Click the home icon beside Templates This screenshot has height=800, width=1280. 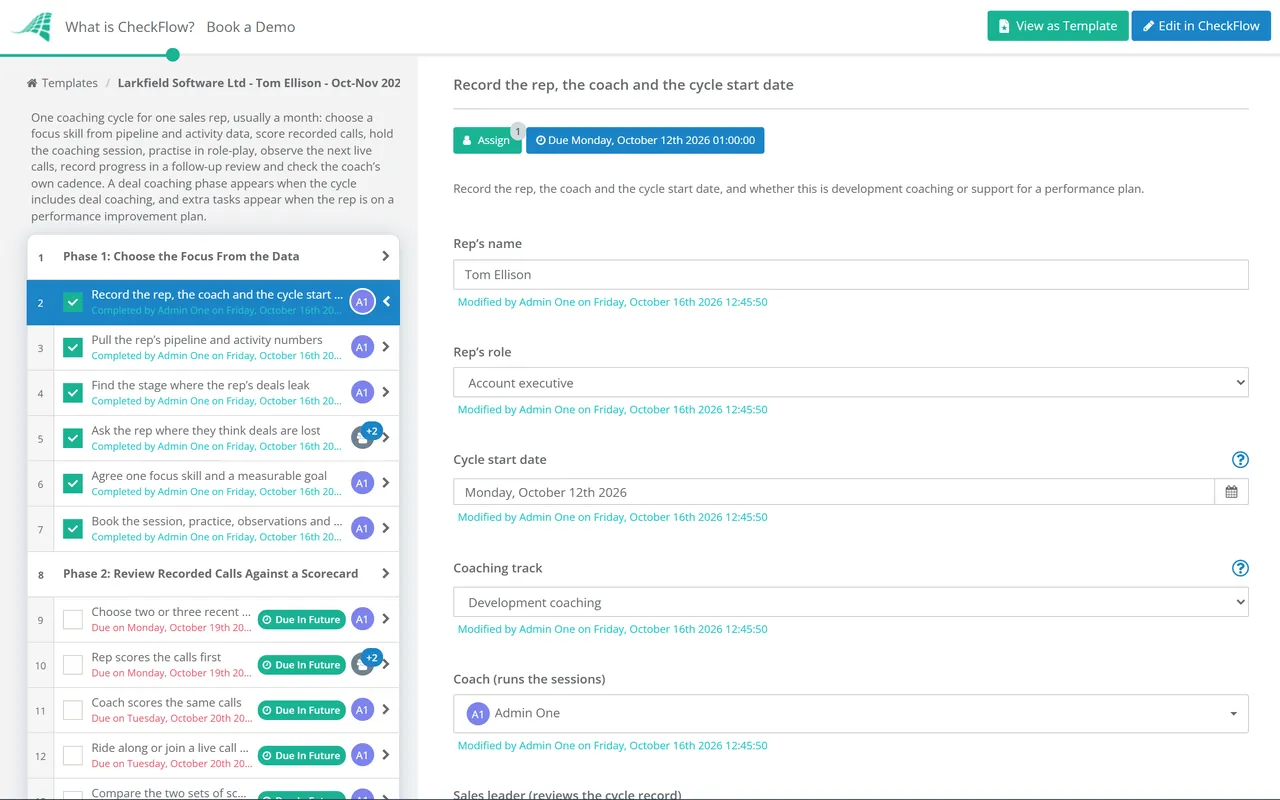click(32, 83)
